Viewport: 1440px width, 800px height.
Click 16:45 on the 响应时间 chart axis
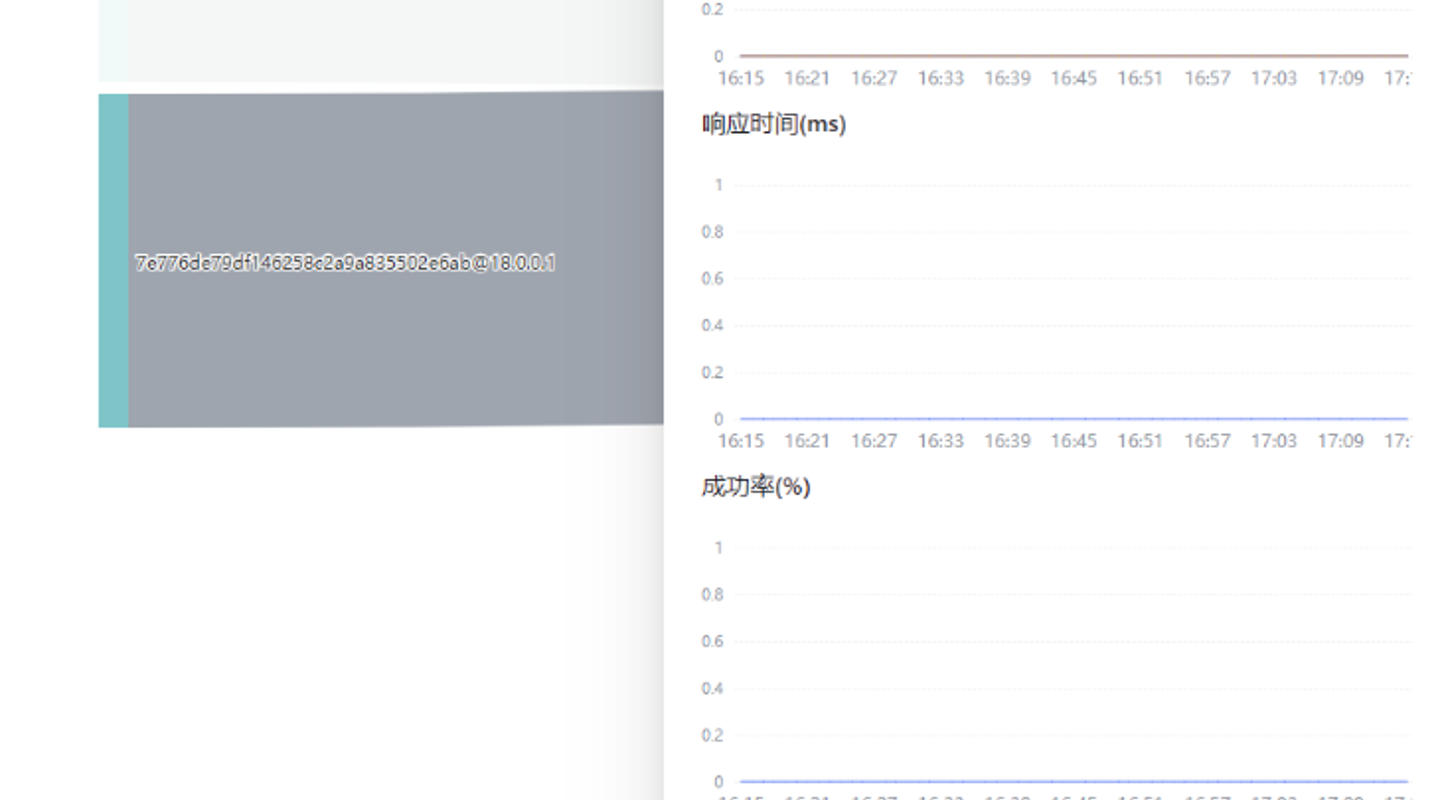tap(1074, 441)
